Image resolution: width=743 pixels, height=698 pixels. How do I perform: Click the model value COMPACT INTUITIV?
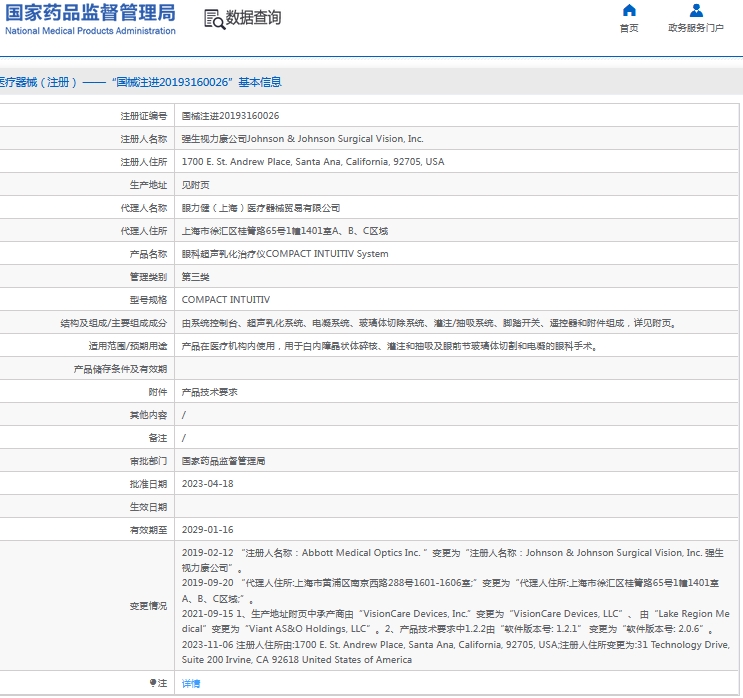pyautogui.click(x=226, y=299)
